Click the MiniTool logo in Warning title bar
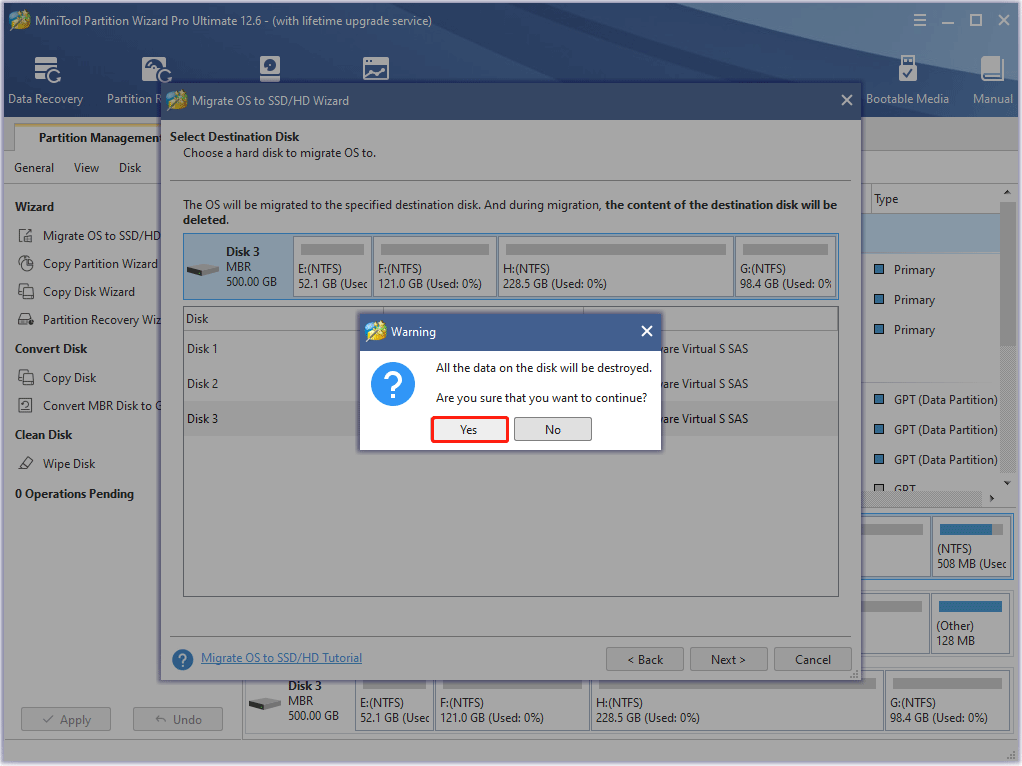Image resolution: width=1022 pixels, height=766 pixels. (x=375, y=331)
